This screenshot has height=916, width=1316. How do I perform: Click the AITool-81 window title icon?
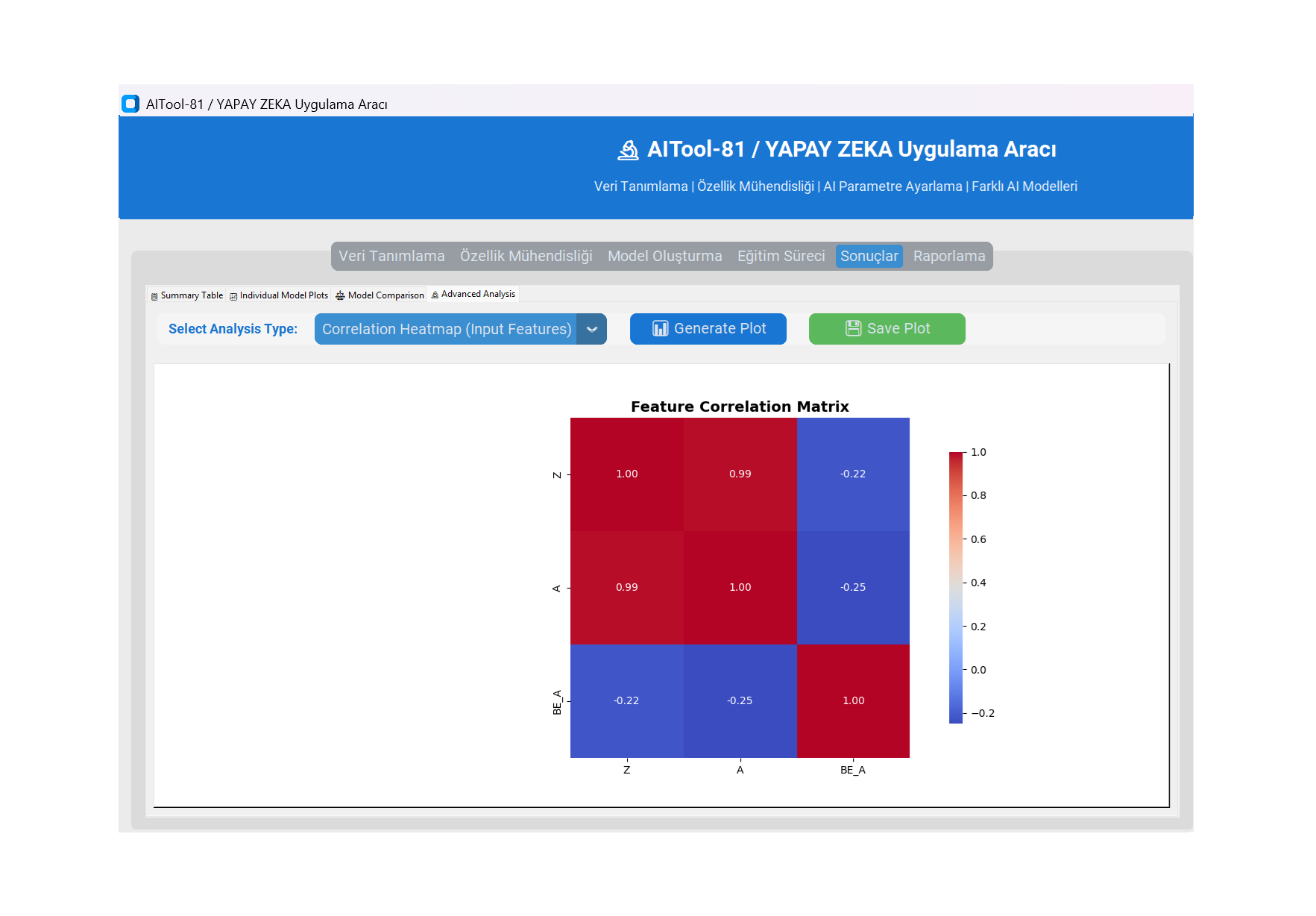pyautogui.click(x=130, y=104)
